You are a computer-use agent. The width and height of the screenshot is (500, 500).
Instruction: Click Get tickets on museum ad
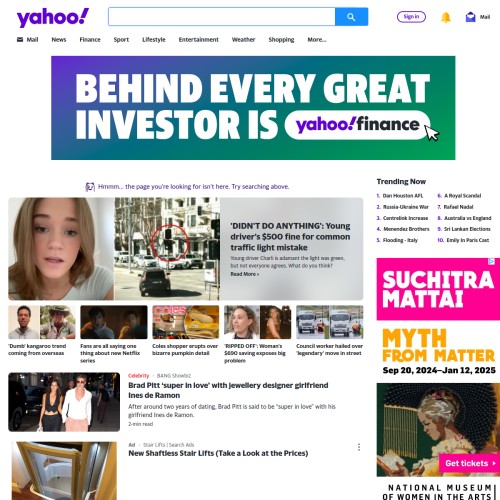(470, 463)
